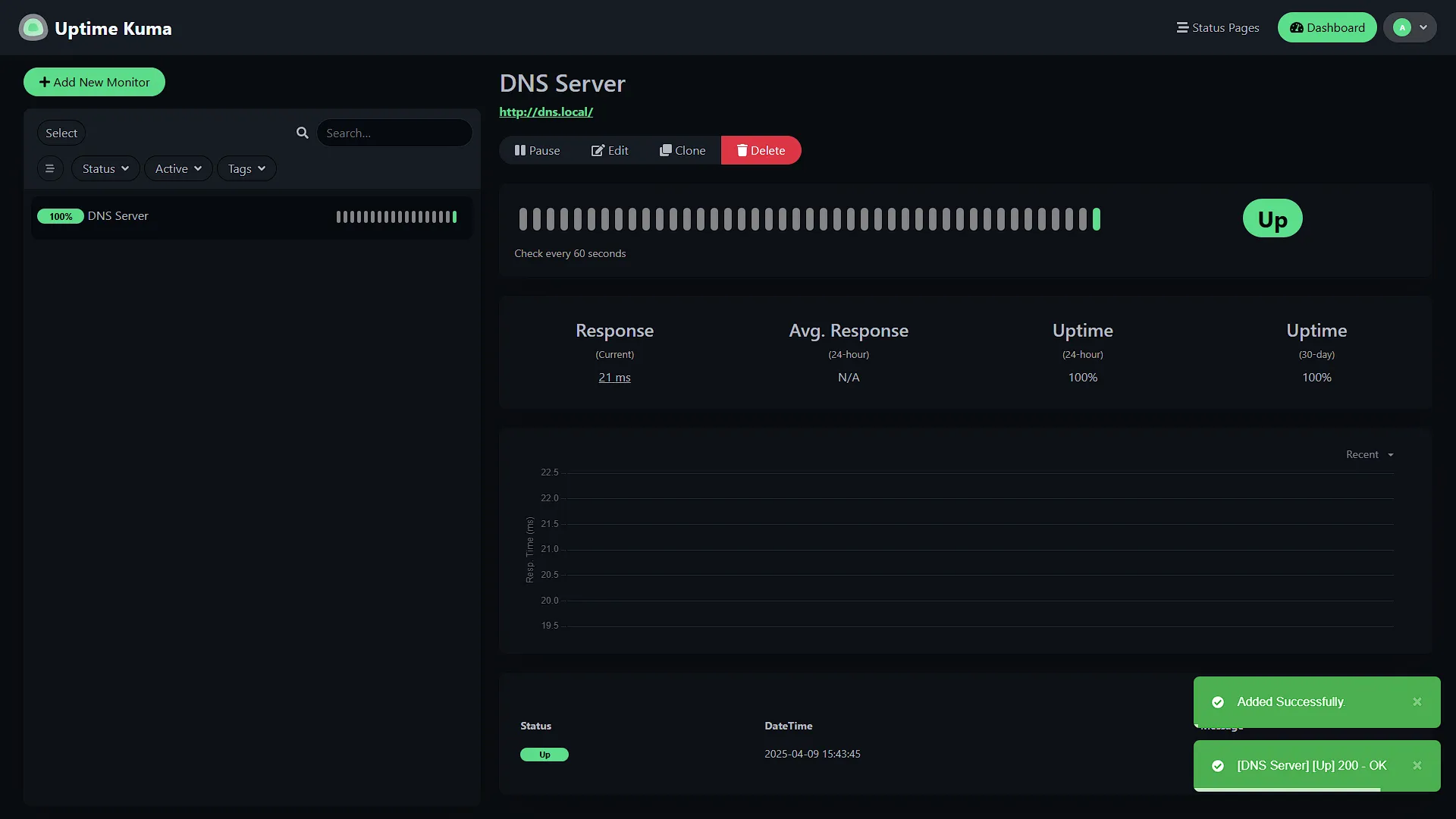
Task: Click the large Up status badge
Action: pos(1272,219)
